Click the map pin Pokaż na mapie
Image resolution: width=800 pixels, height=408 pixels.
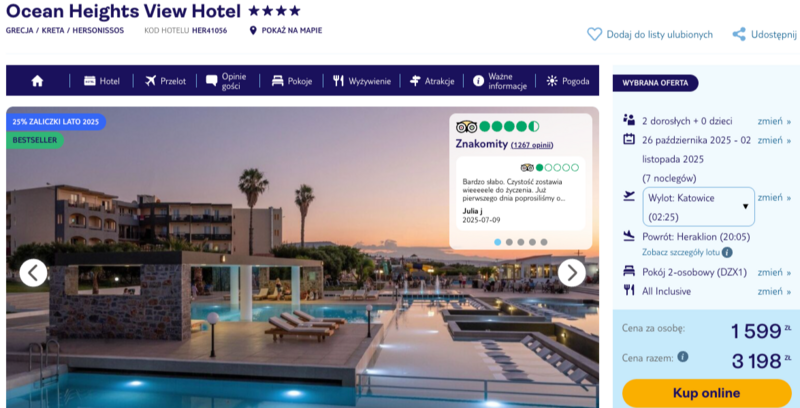coord(253,31)
